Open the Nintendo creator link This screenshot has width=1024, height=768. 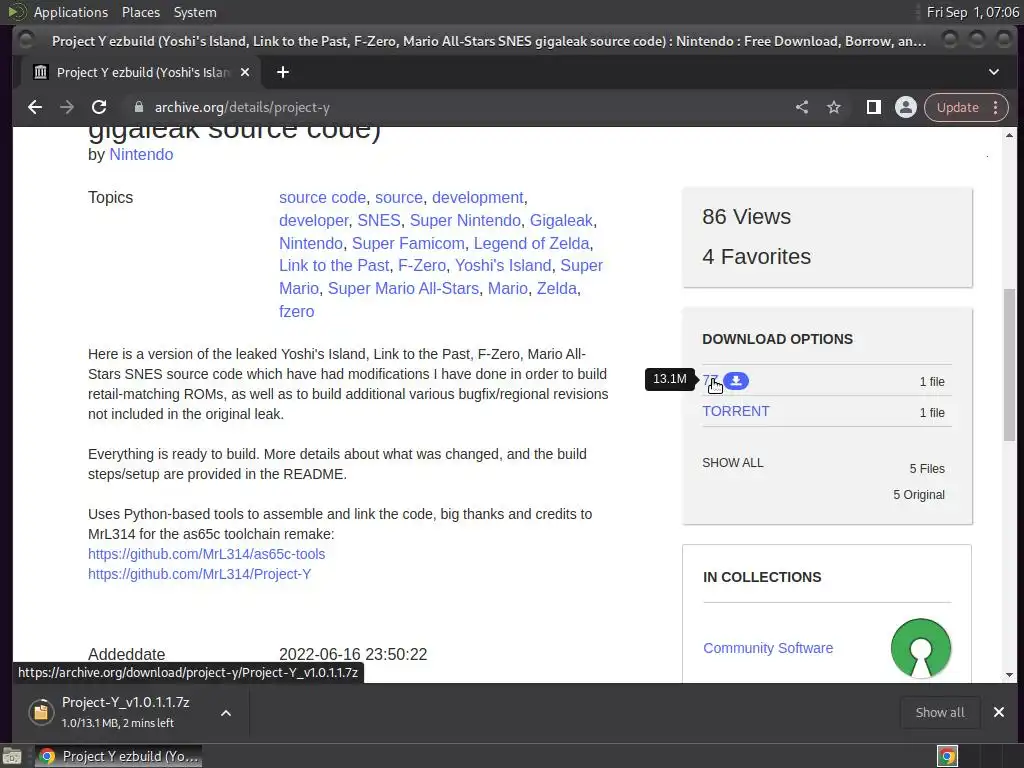[x=141, y=154]
